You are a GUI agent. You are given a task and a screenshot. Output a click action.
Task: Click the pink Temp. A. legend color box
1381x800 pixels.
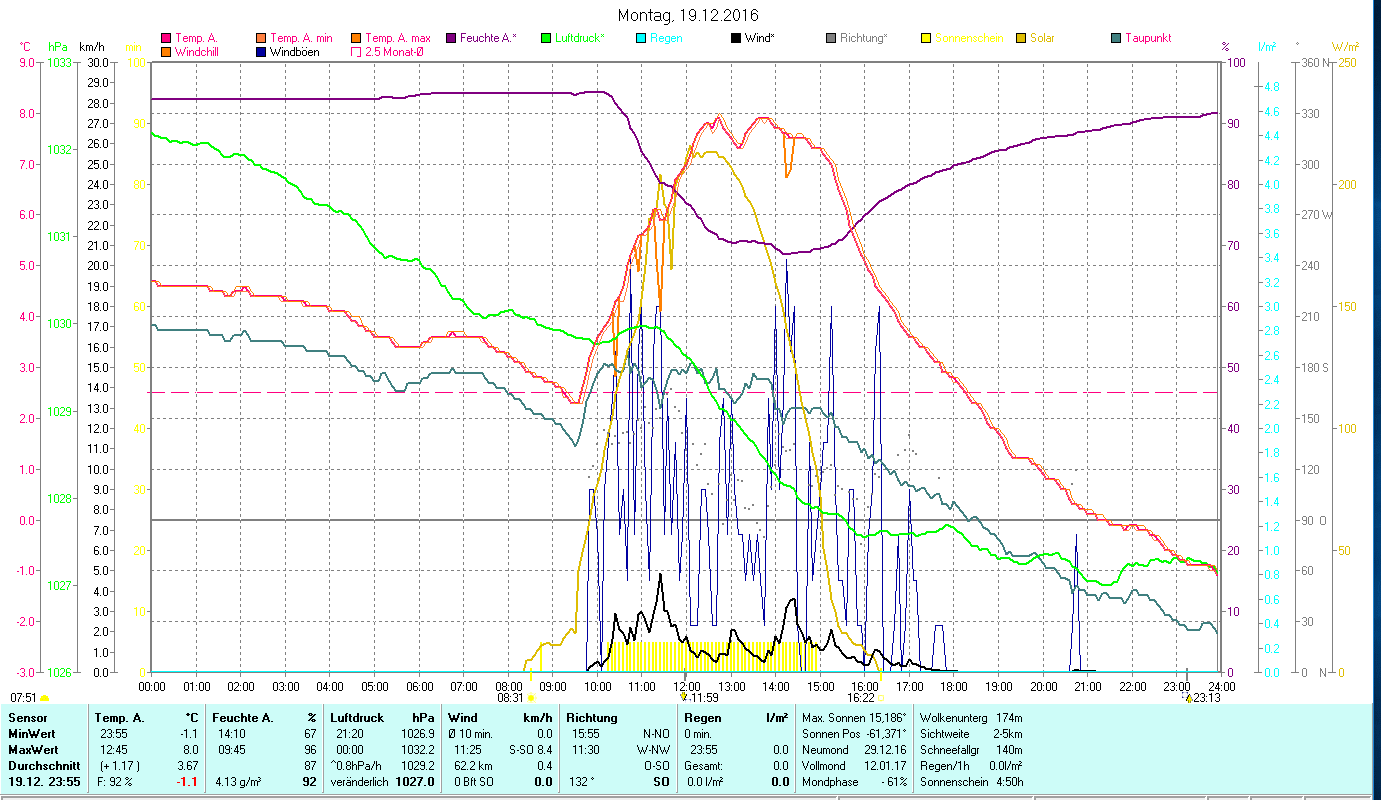166,38
